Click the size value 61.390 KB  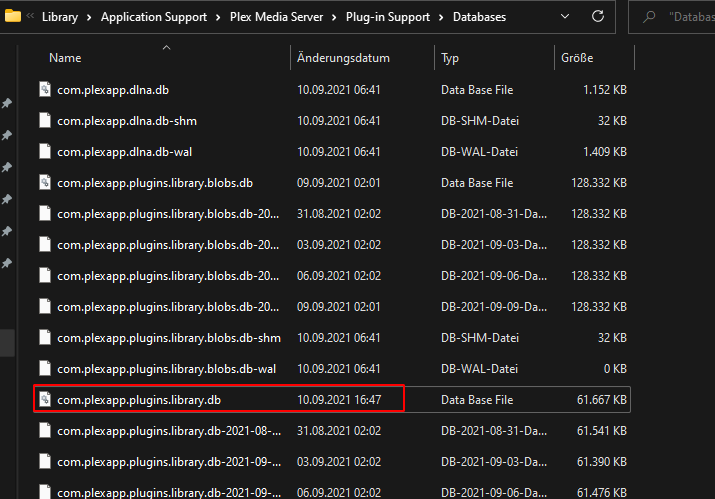(x=601, y=462)
